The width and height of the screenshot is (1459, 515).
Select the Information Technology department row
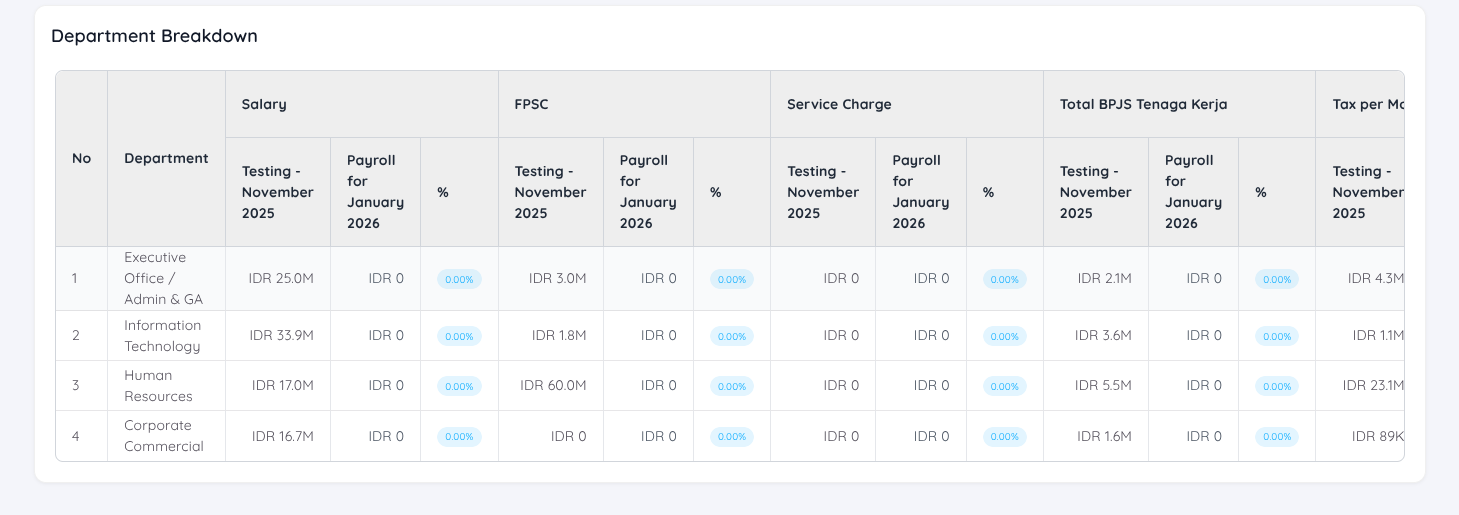[162, 336]
